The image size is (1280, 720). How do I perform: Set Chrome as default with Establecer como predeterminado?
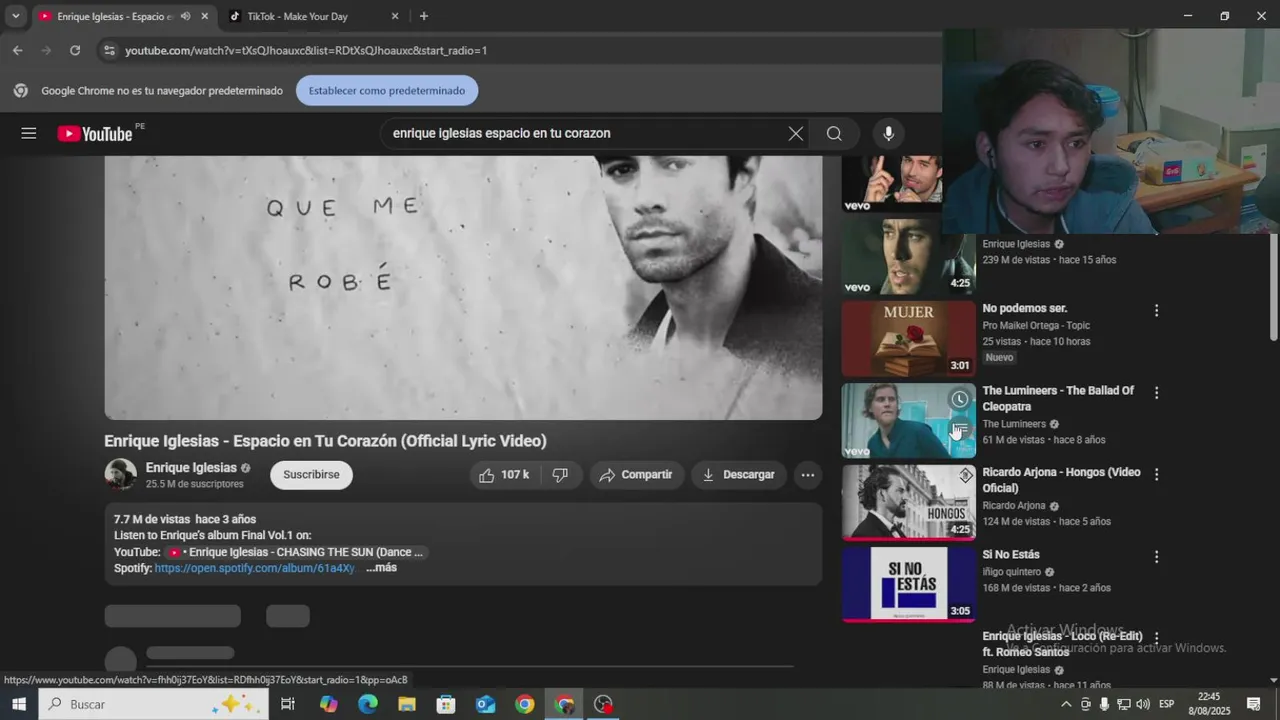coord(387,90)
